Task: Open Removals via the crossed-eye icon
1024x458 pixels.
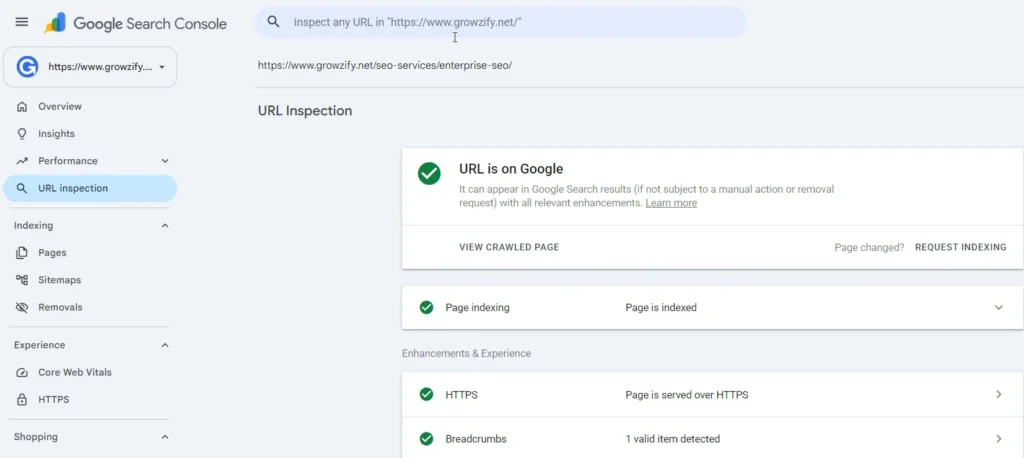Action: [22, 307]
